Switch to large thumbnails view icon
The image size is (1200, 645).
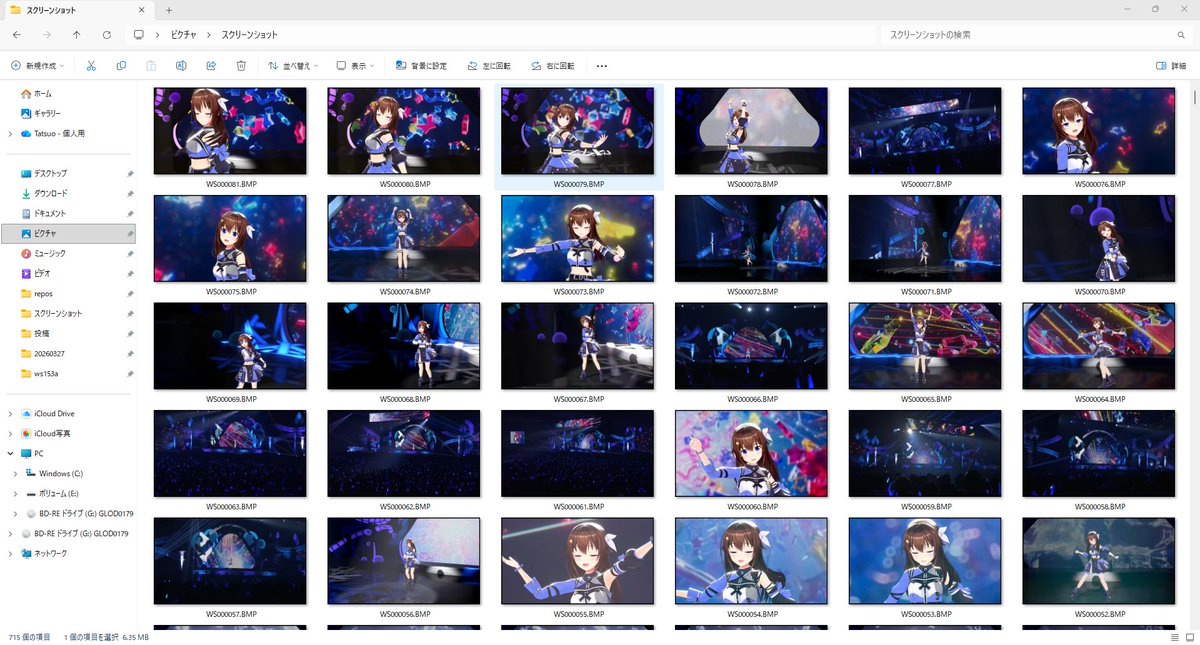pyautogui.click(x=1190, y=637)
